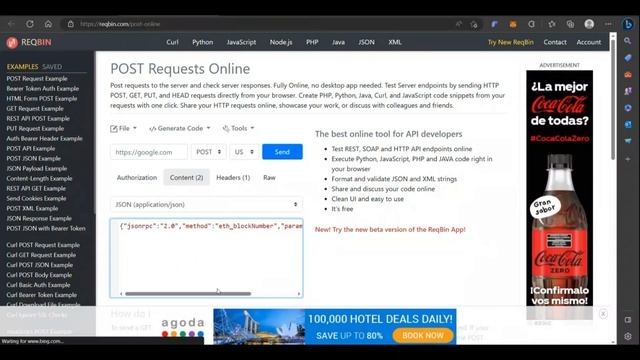Click the Edge sidebar add plus icon

point(628,159)
